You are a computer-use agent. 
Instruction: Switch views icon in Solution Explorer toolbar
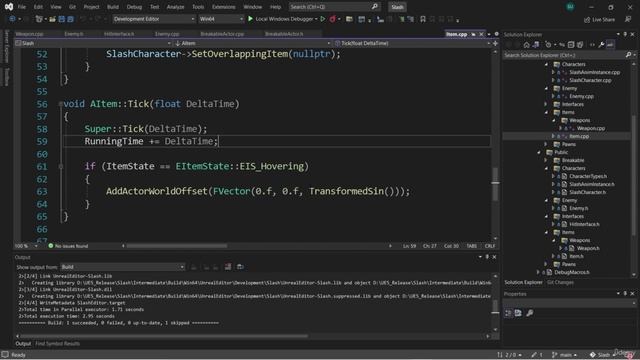point(536,45)
